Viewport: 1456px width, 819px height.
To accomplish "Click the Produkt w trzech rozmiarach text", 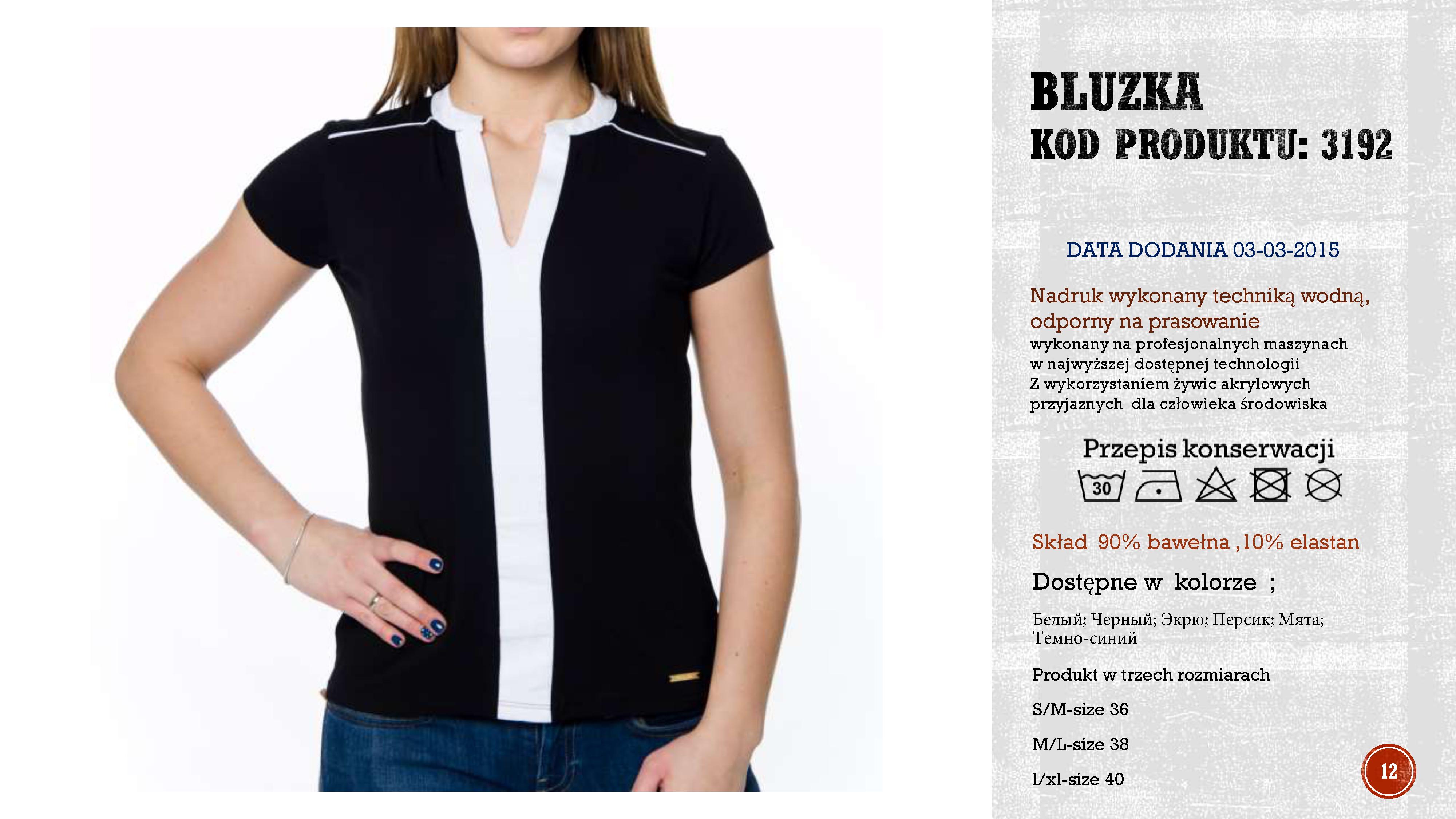I will tap(1151, 675).
